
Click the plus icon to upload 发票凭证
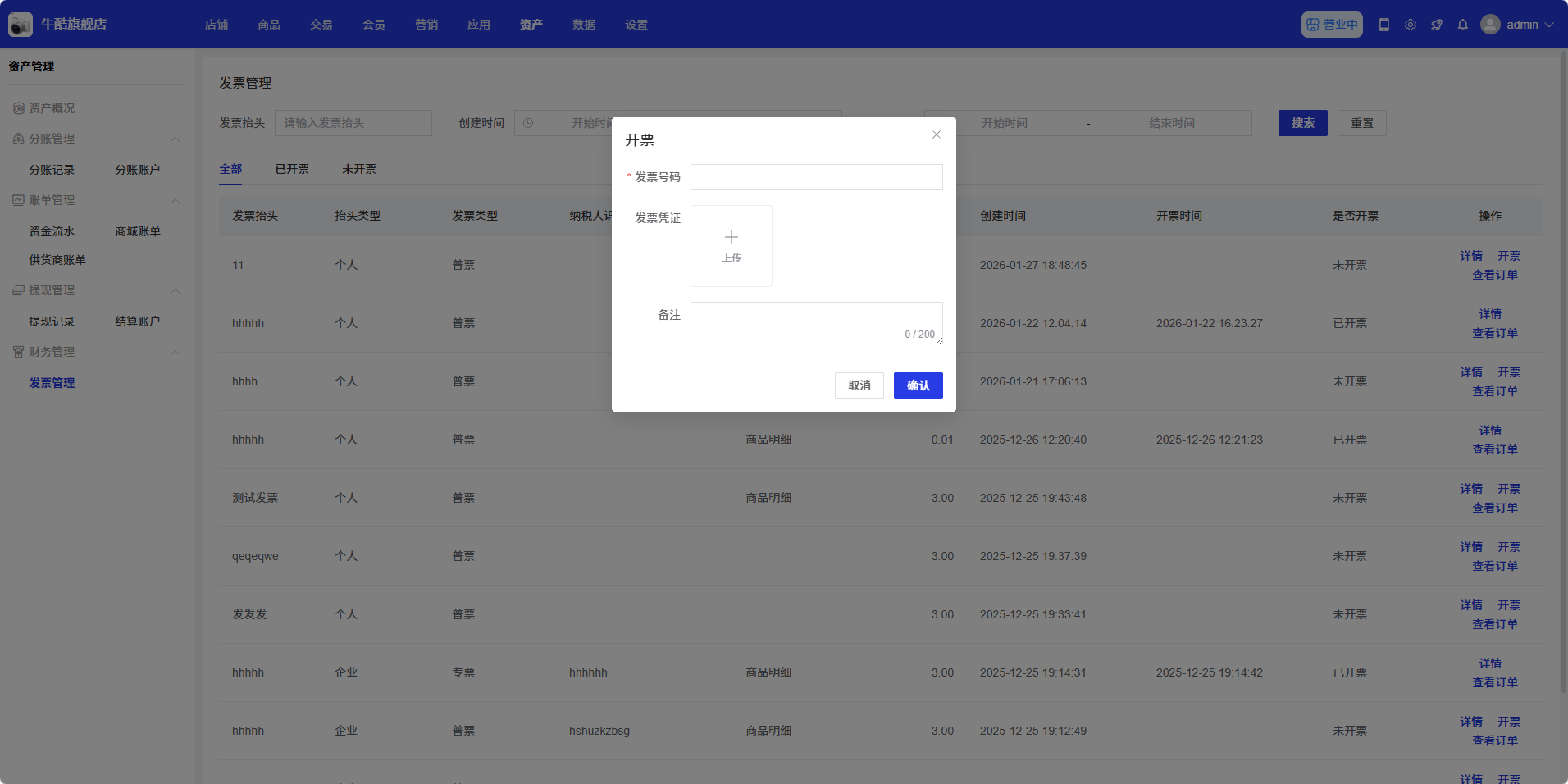(731, 238)
